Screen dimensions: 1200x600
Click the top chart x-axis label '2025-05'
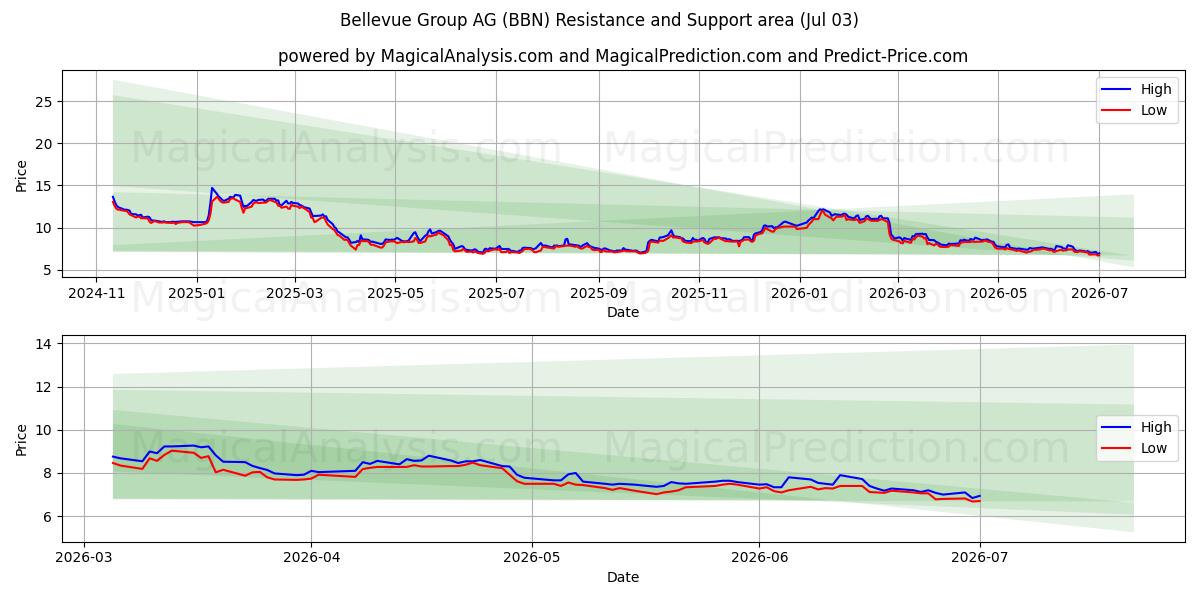(x=394, y=293)
